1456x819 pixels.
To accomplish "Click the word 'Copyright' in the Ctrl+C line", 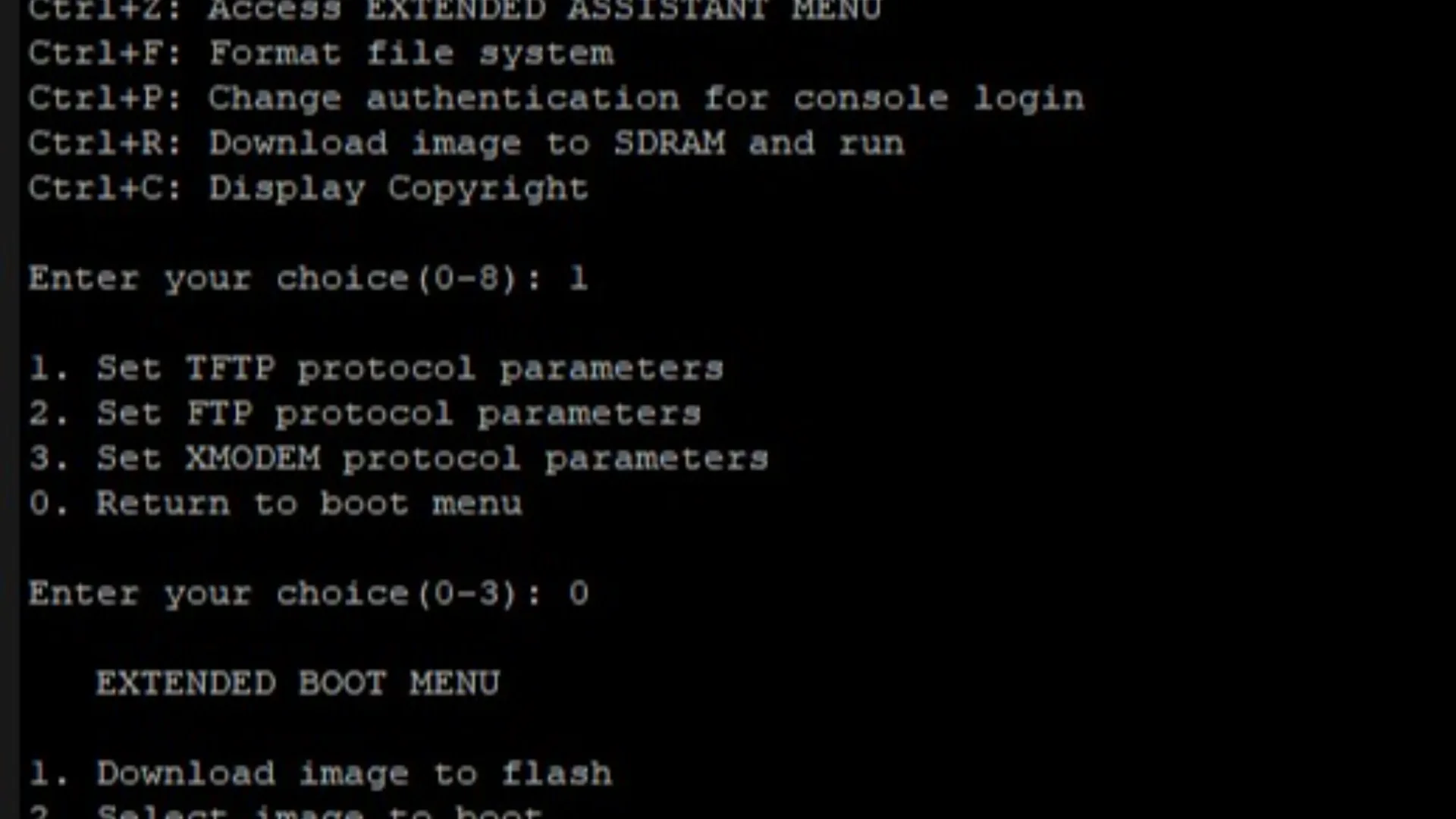I will pyautogui.click(x=488, y=190).
